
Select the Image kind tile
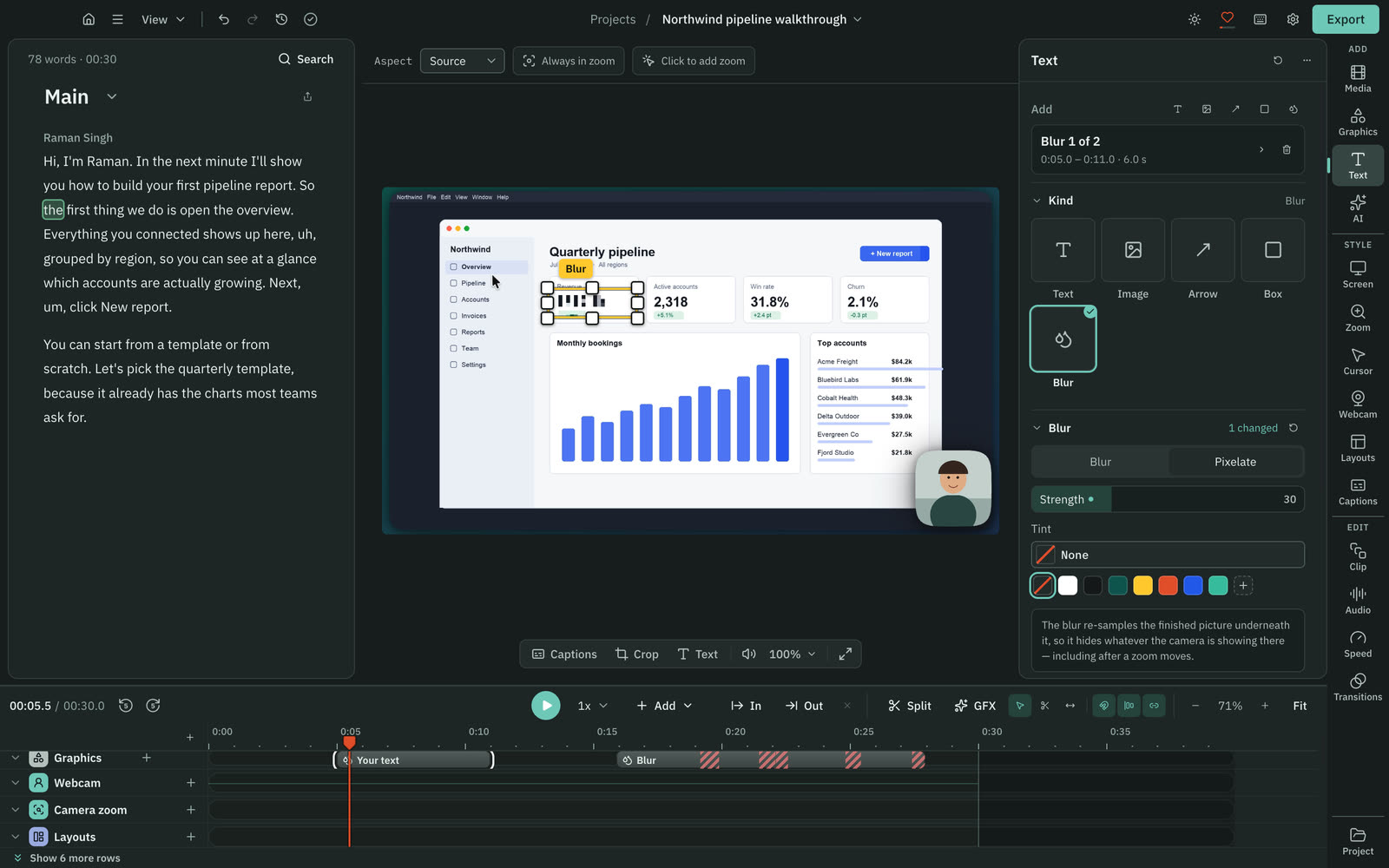pos(1133,250)
